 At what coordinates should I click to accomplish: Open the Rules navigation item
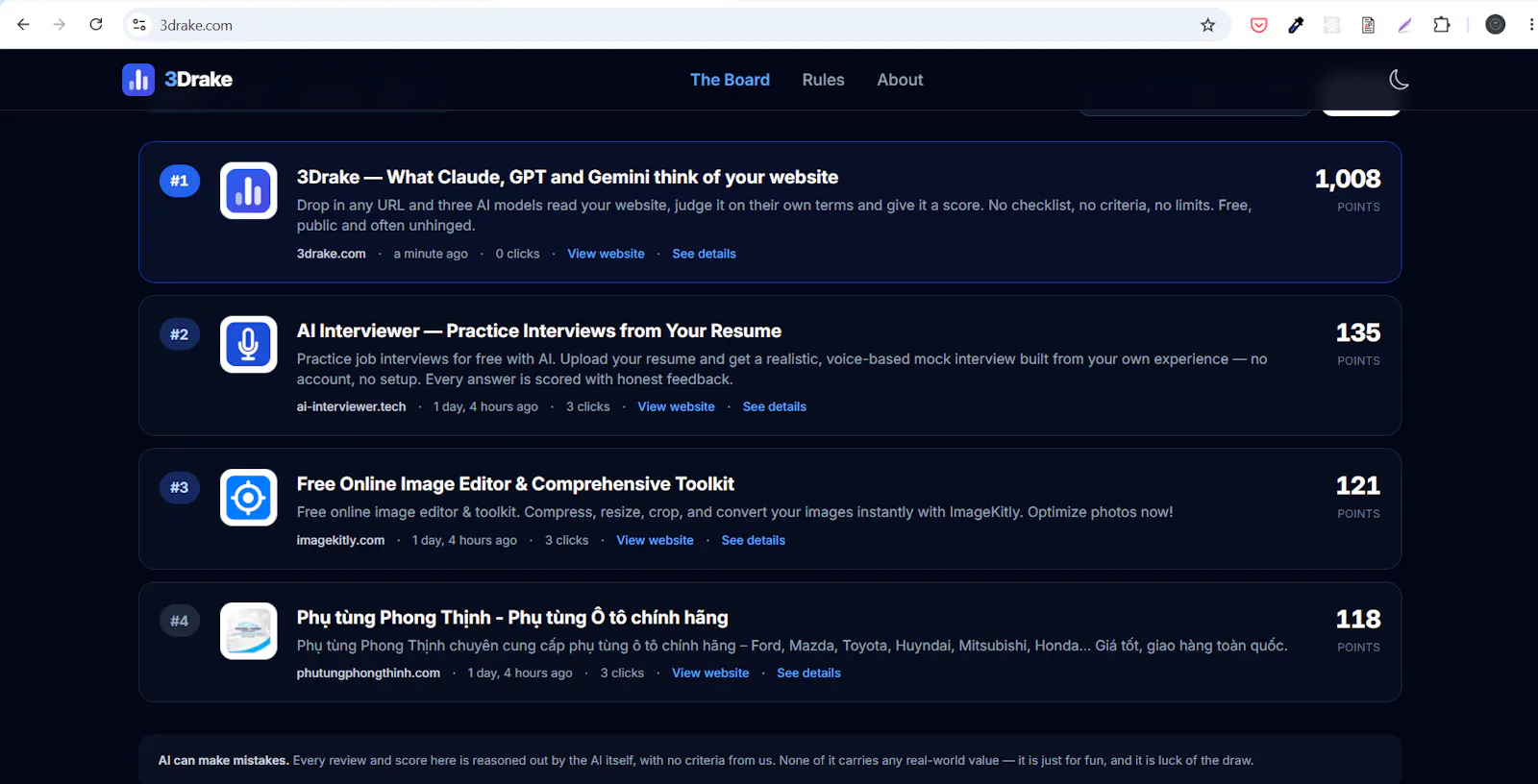pyautogui.click(x=824, y=80)
